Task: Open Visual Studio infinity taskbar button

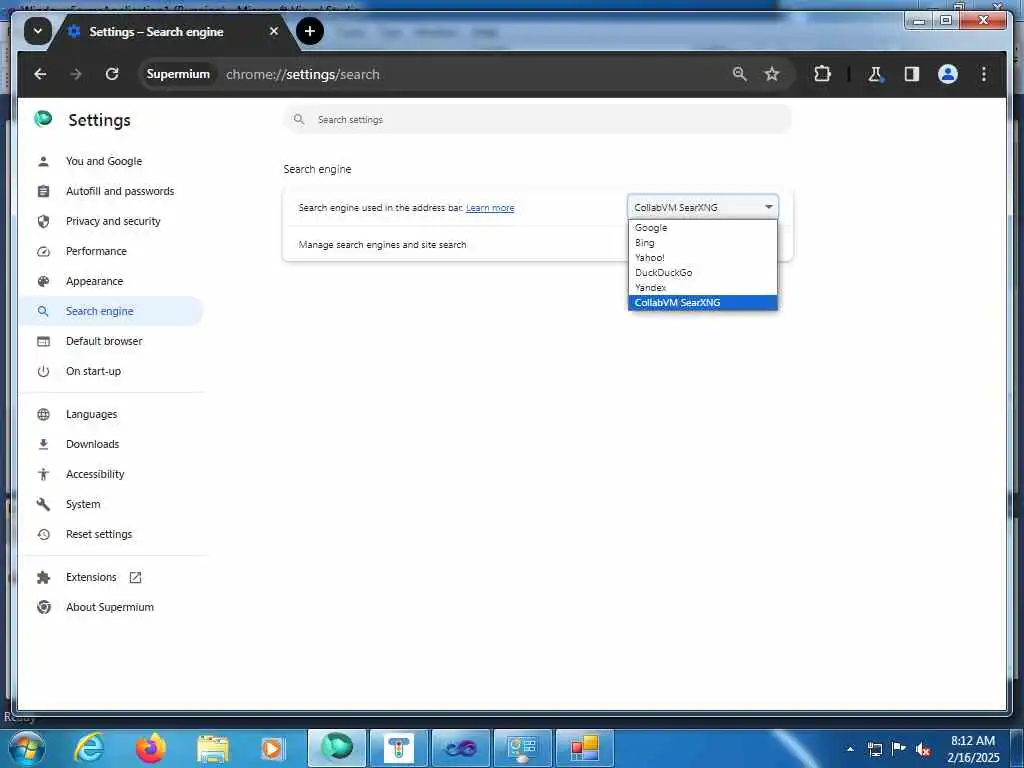Action: tap(461, 748)
